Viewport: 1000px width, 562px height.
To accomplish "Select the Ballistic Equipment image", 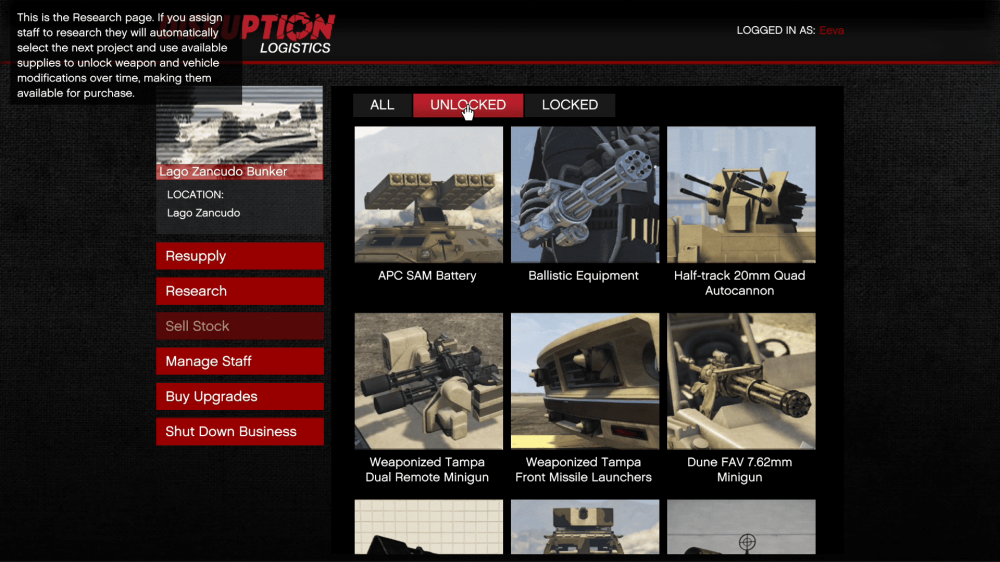I will 585,195.
